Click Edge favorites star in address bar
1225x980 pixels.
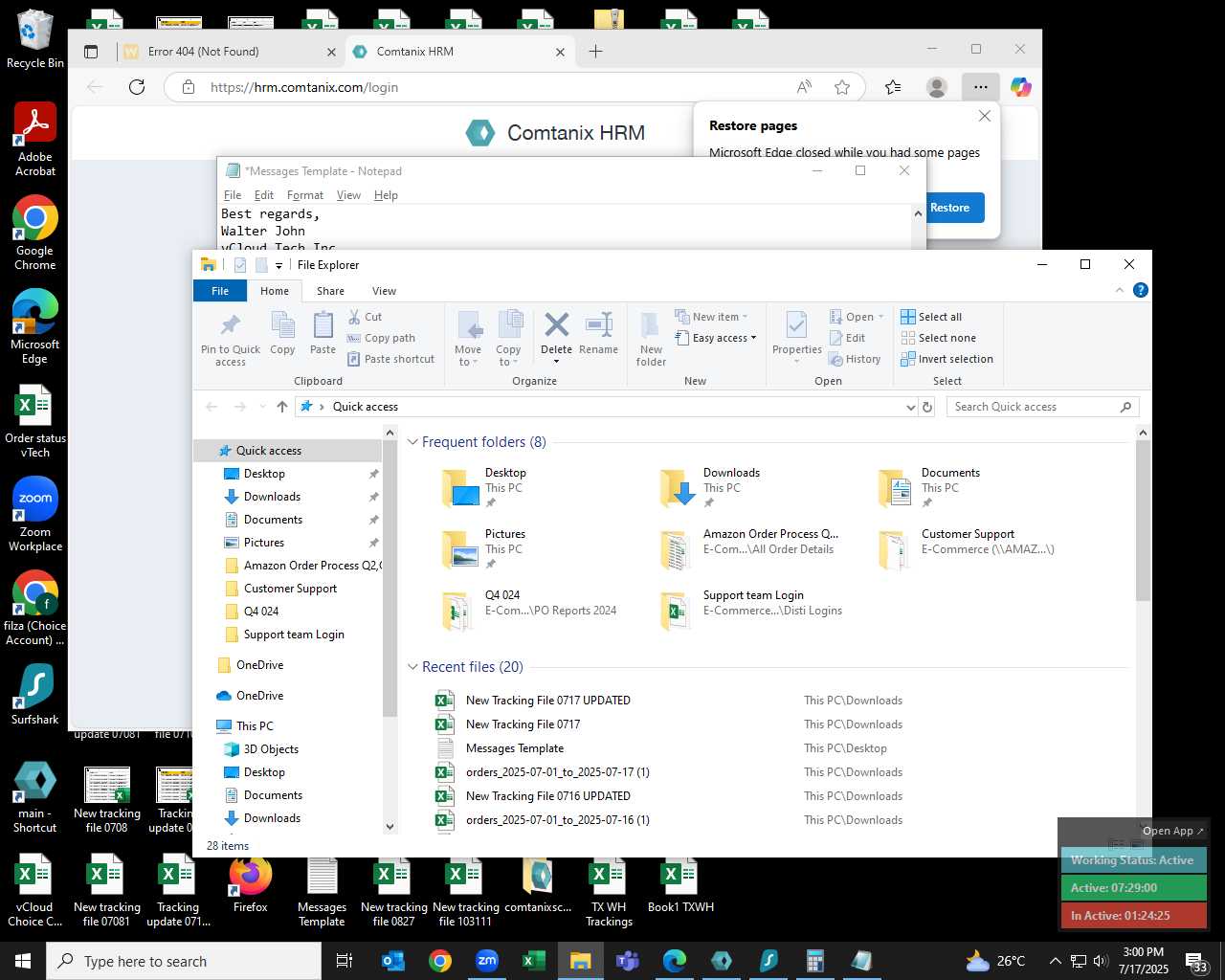click(x=842, y=87)
